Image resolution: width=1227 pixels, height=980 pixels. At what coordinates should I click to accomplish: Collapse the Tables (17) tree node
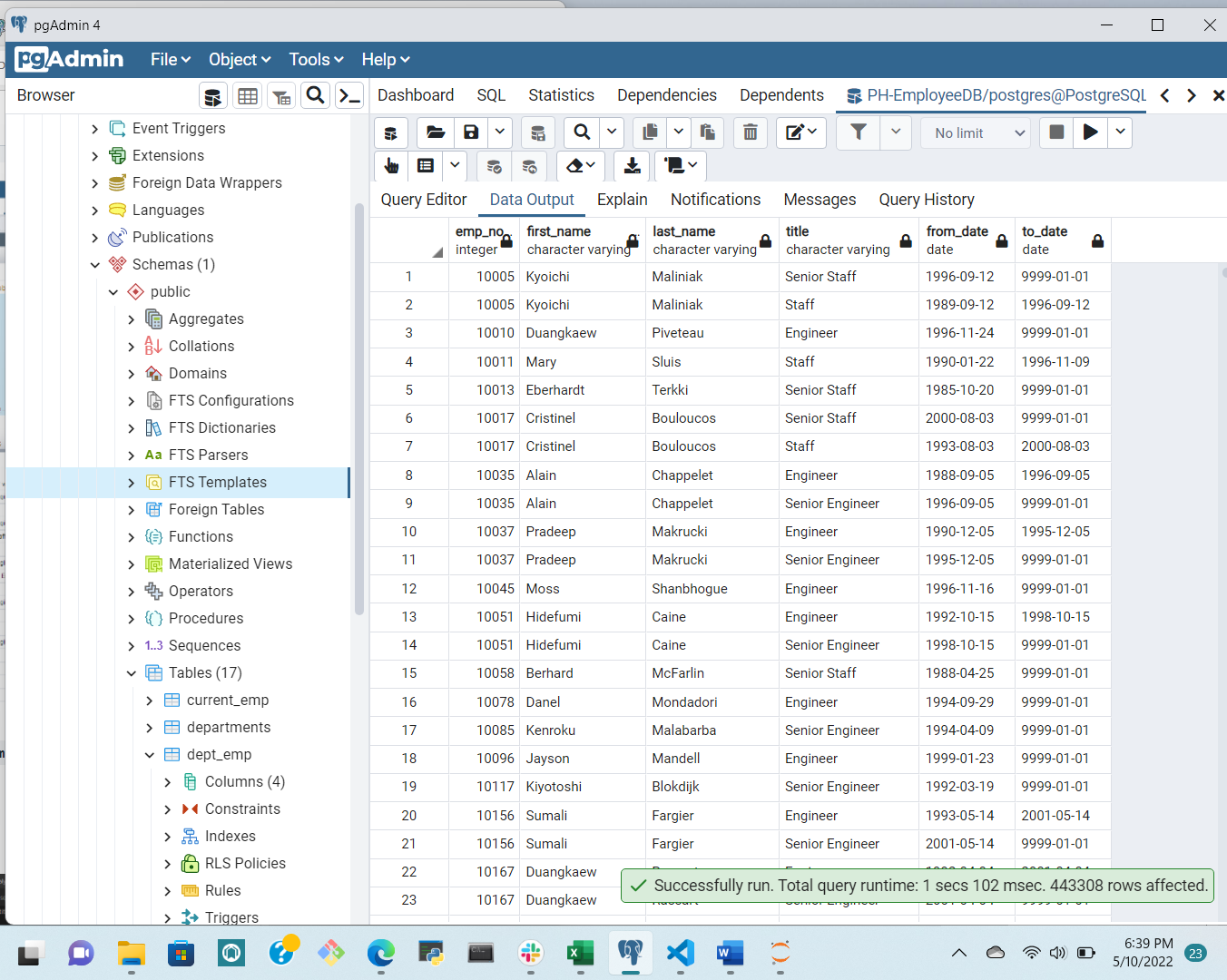[132, 673]
